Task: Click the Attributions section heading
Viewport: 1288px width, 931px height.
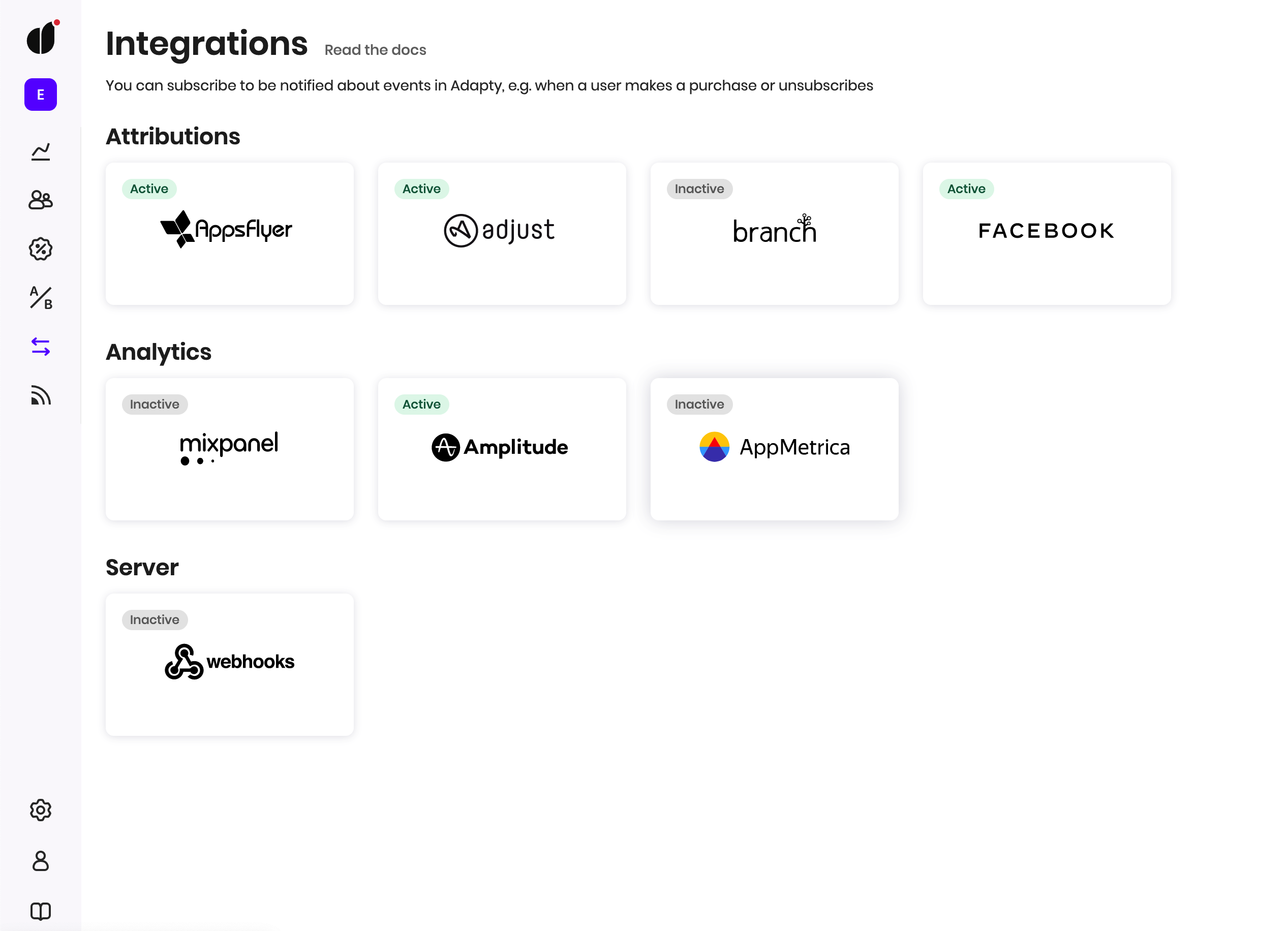Action: [x=173, y=137]
